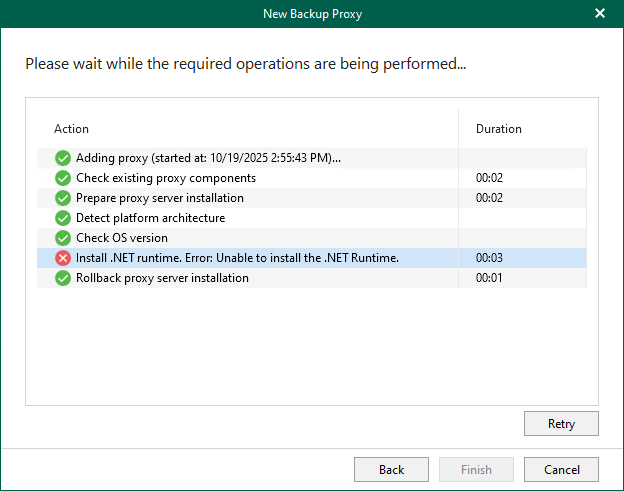
Task: Click the green check icon beside Adding proxy
Action: click(63, 158)
